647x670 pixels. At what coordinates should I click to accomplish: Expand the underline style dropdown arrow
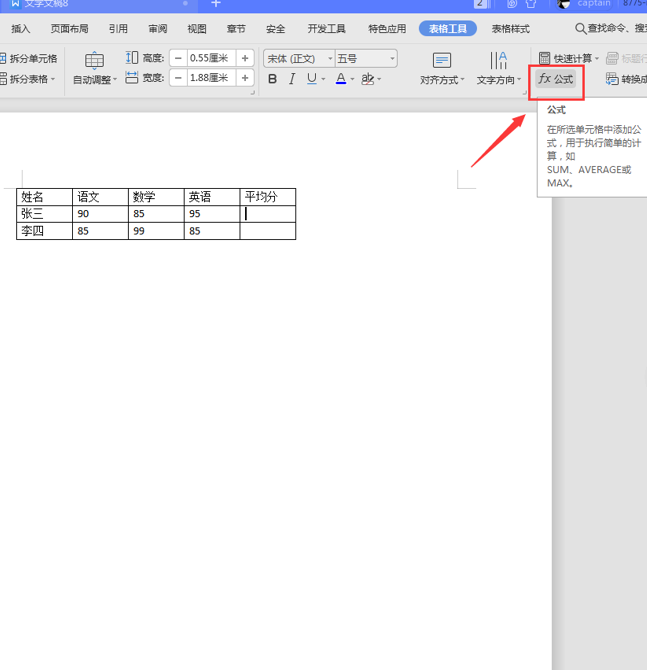pyautogui.click(x=324, y=79)
